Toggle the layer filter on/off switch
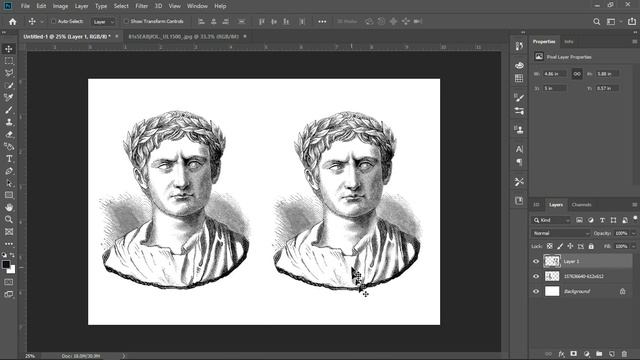This screenshot has width=640, height=360. point(635,219)
